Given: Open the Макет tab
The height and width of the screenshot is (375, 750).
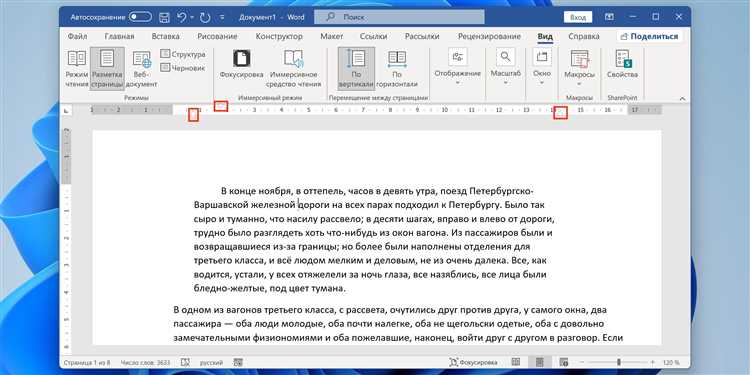Looking at the screenshot, I should [332, 36].
